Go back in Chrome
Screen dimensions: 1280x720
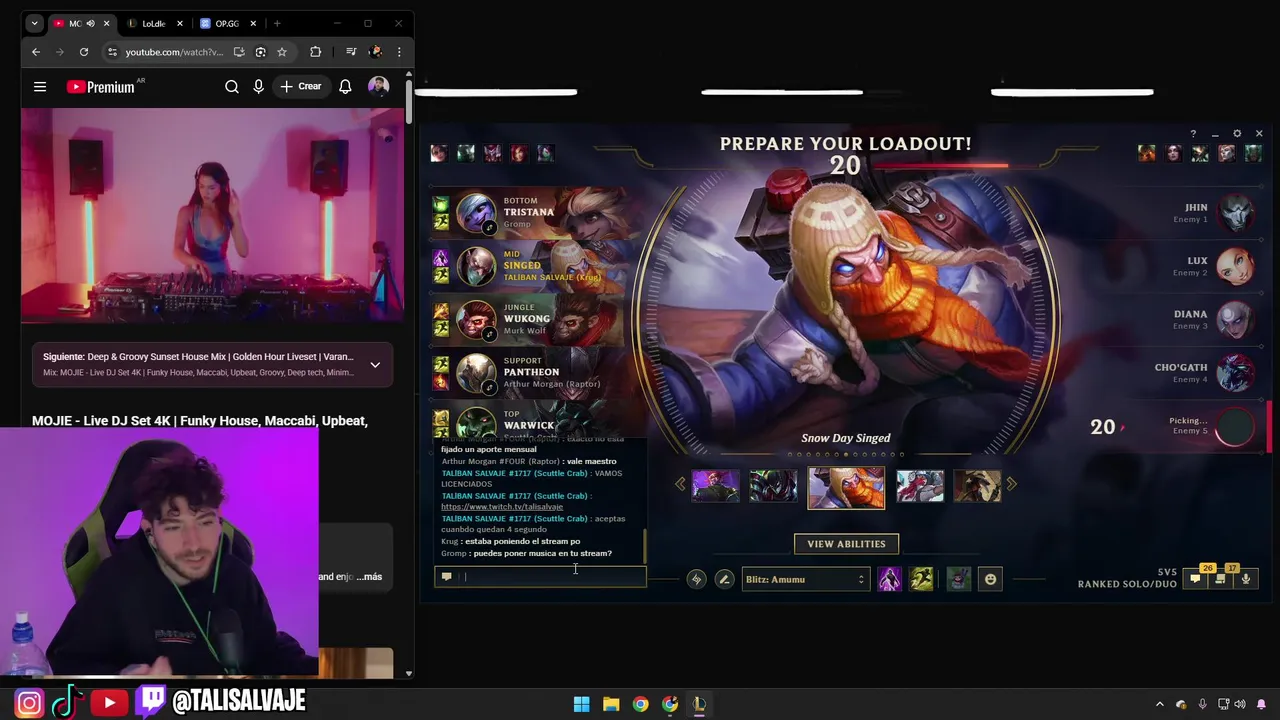point(36,52)
